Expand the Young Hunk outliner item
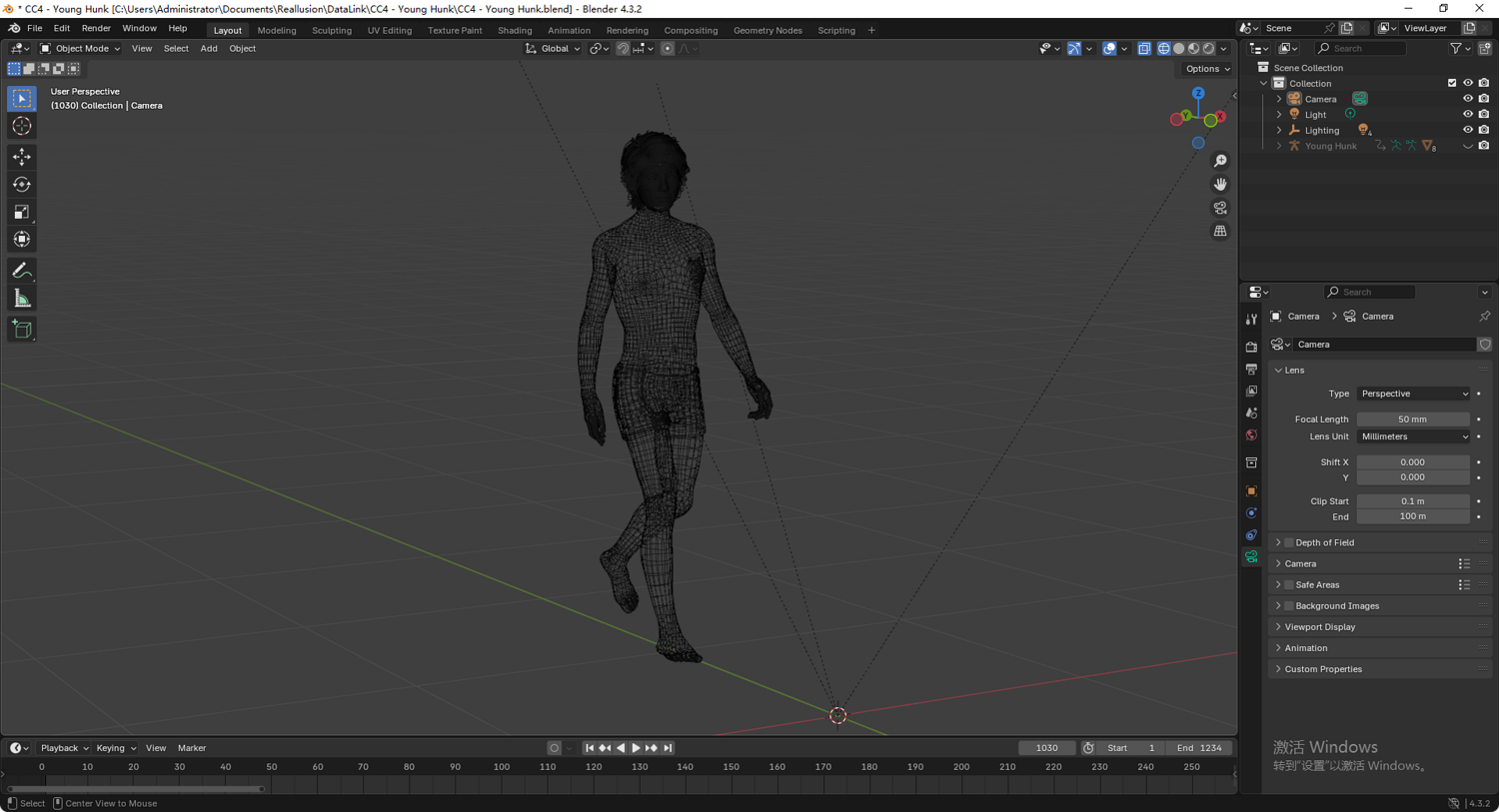Image resolution: width=1499 pixels, height=812 pixels. 1279,146
